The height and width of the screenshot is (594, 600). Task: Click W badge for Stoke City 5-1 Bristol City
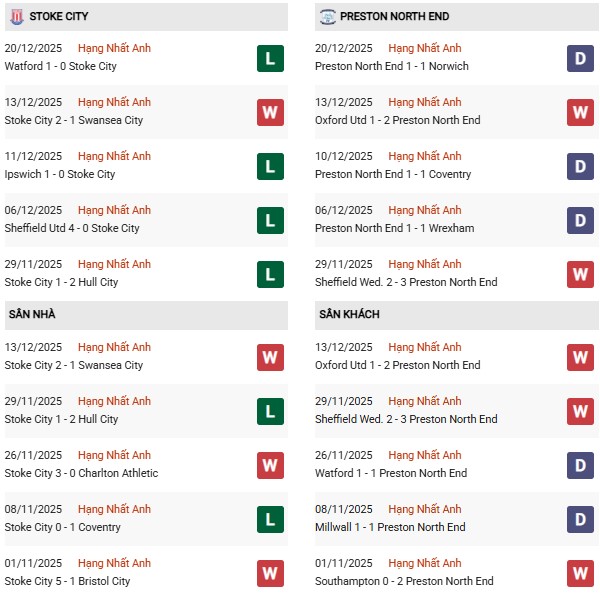(270, 573)
